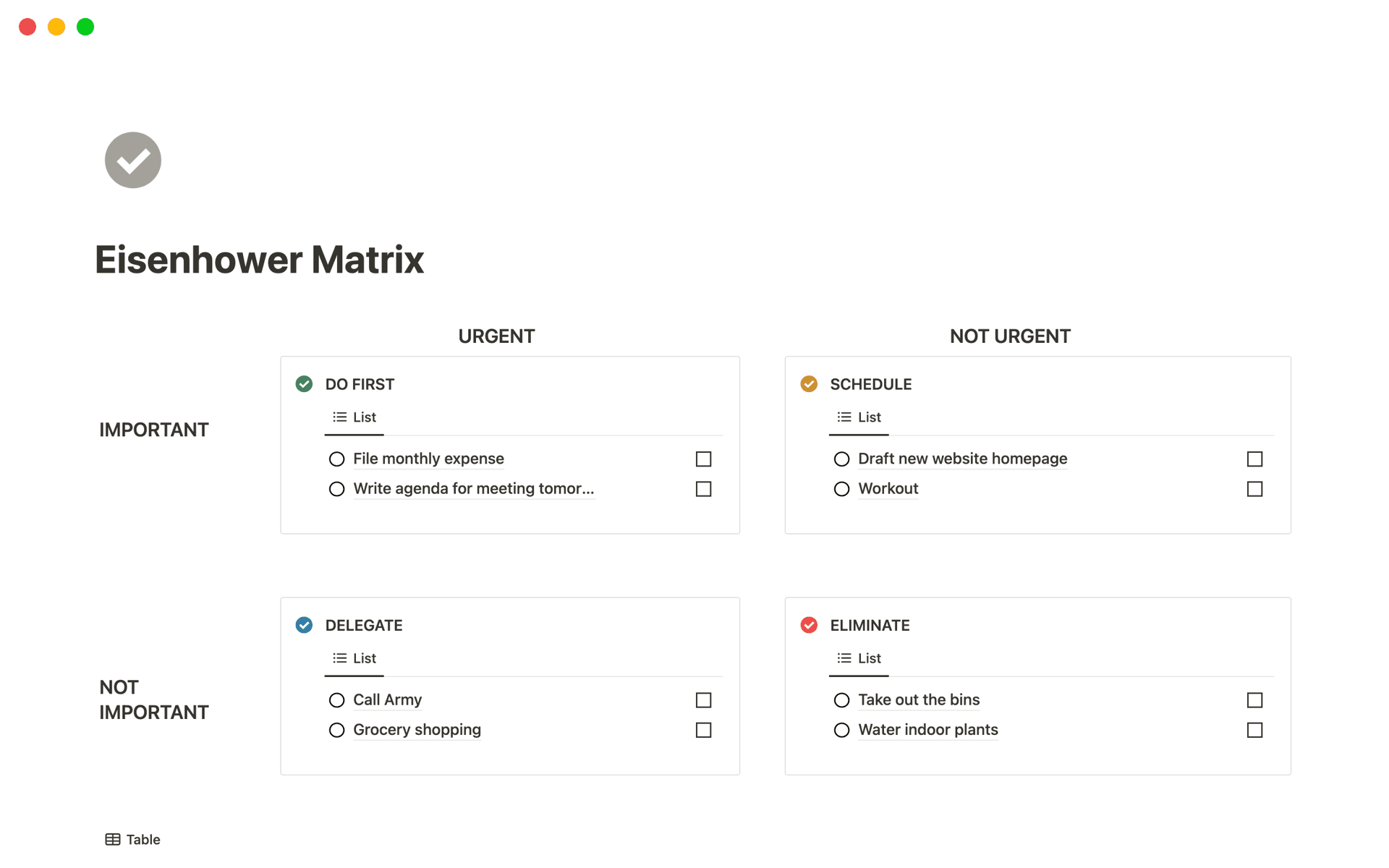
Task: Click the yellow traffic light button
Action: tap(56, 27)
